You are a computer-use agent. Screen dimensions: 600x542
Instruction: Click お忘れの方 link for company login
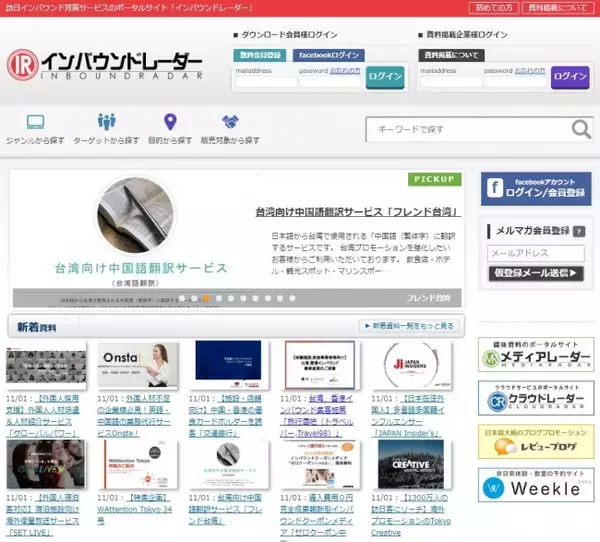pos(530,71)
